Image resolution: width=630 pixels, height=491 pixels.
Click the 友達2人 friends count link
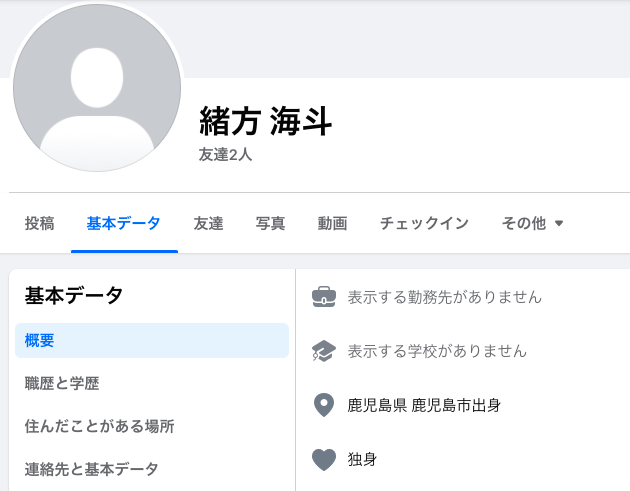click(x=225, y=154)
